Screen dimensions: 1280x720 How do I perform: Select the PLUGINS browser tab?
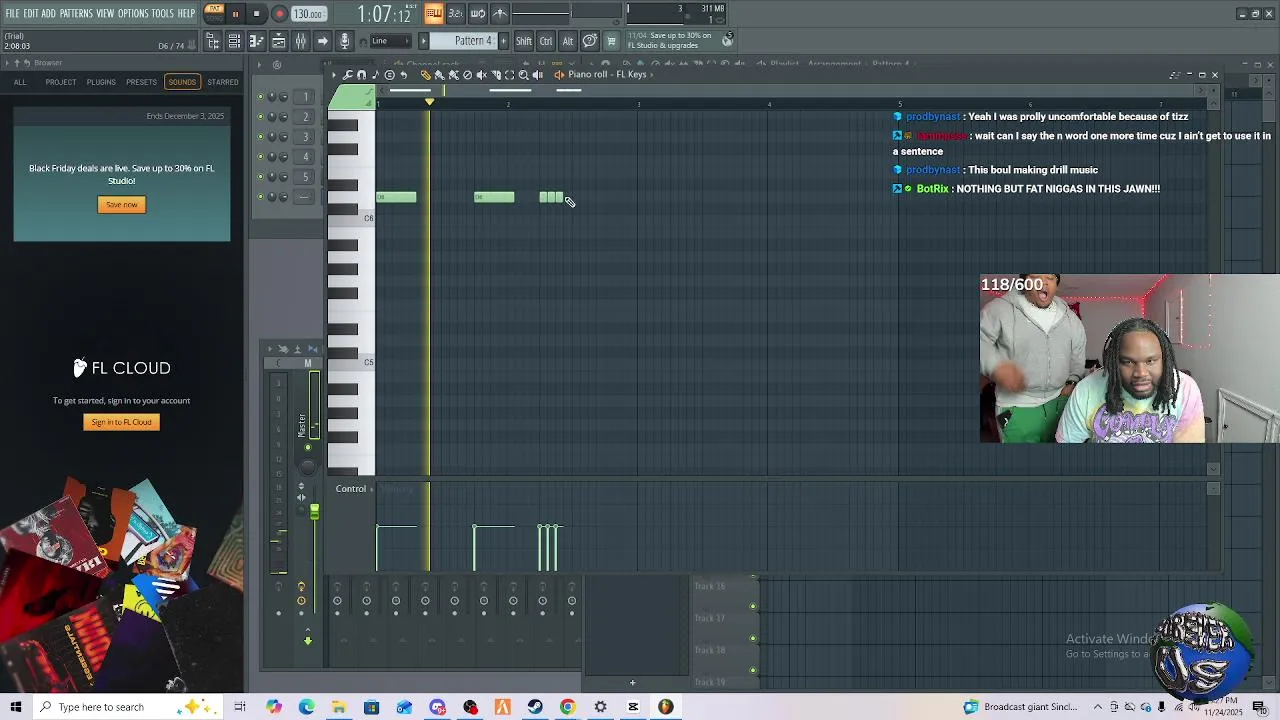pyautogui.click(x=101, y=82)
